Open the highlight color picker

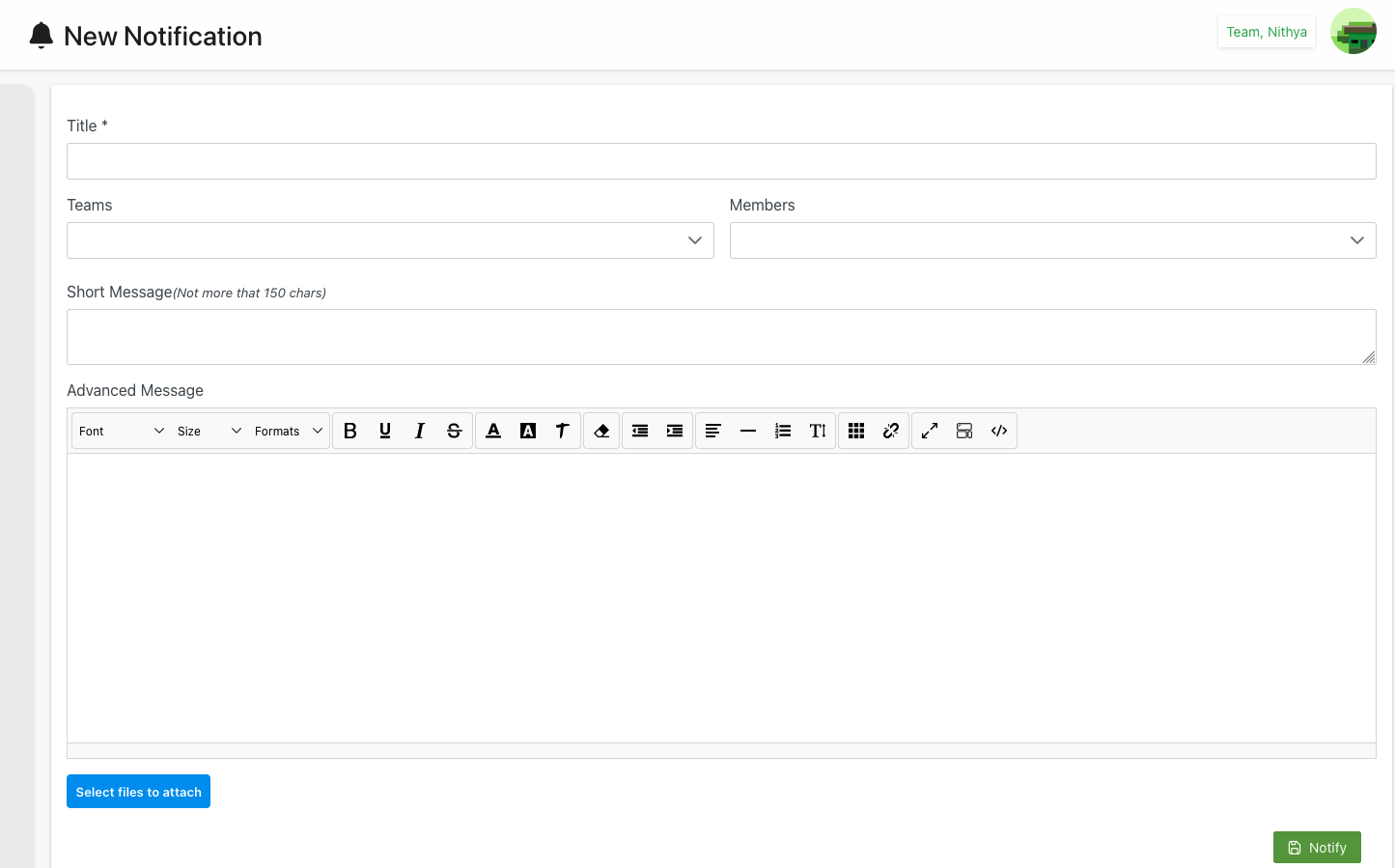pyautogui.click(x=528, y=431)
